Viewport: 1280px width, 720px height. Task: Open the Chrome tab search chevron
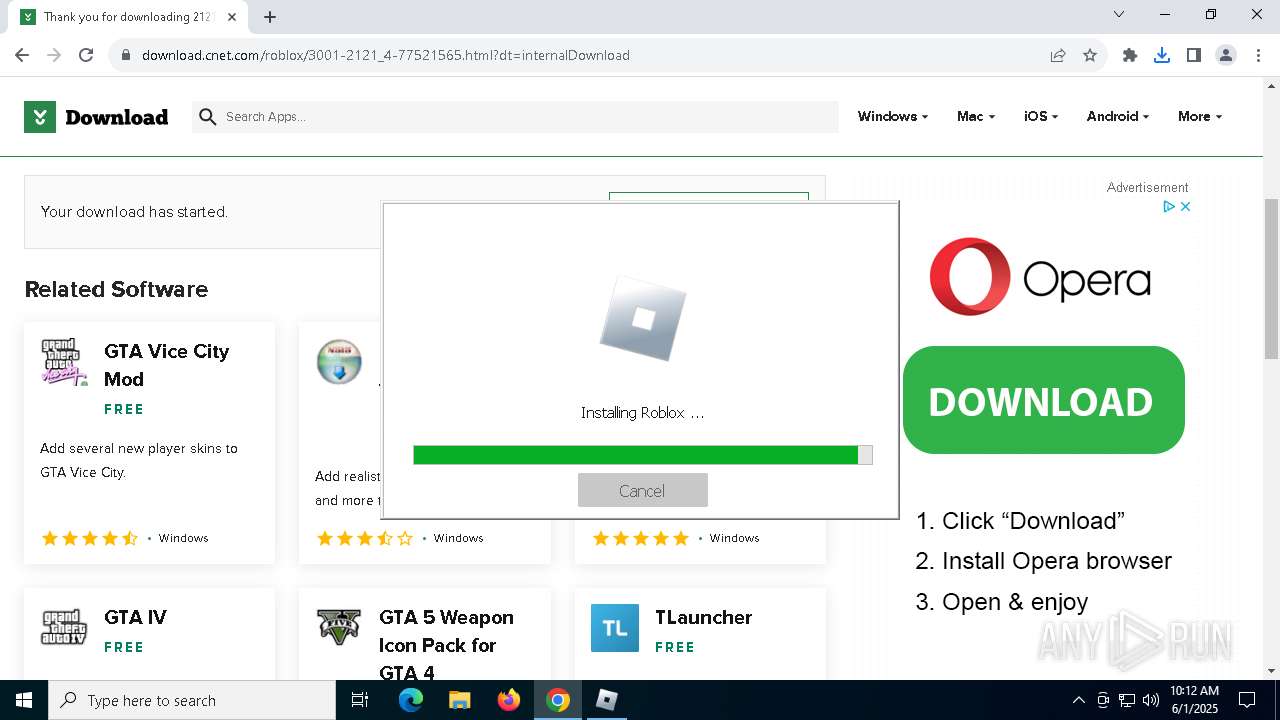[x=1119, y=14]
